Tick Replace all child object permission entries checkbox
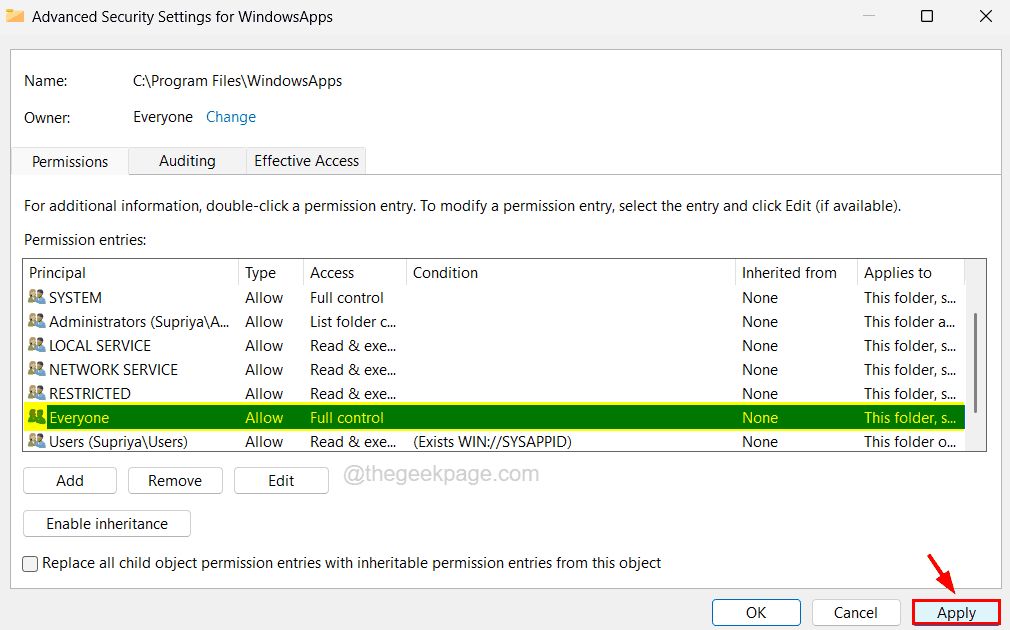This screenshot has width=1010, height=630. coord(30,564)
